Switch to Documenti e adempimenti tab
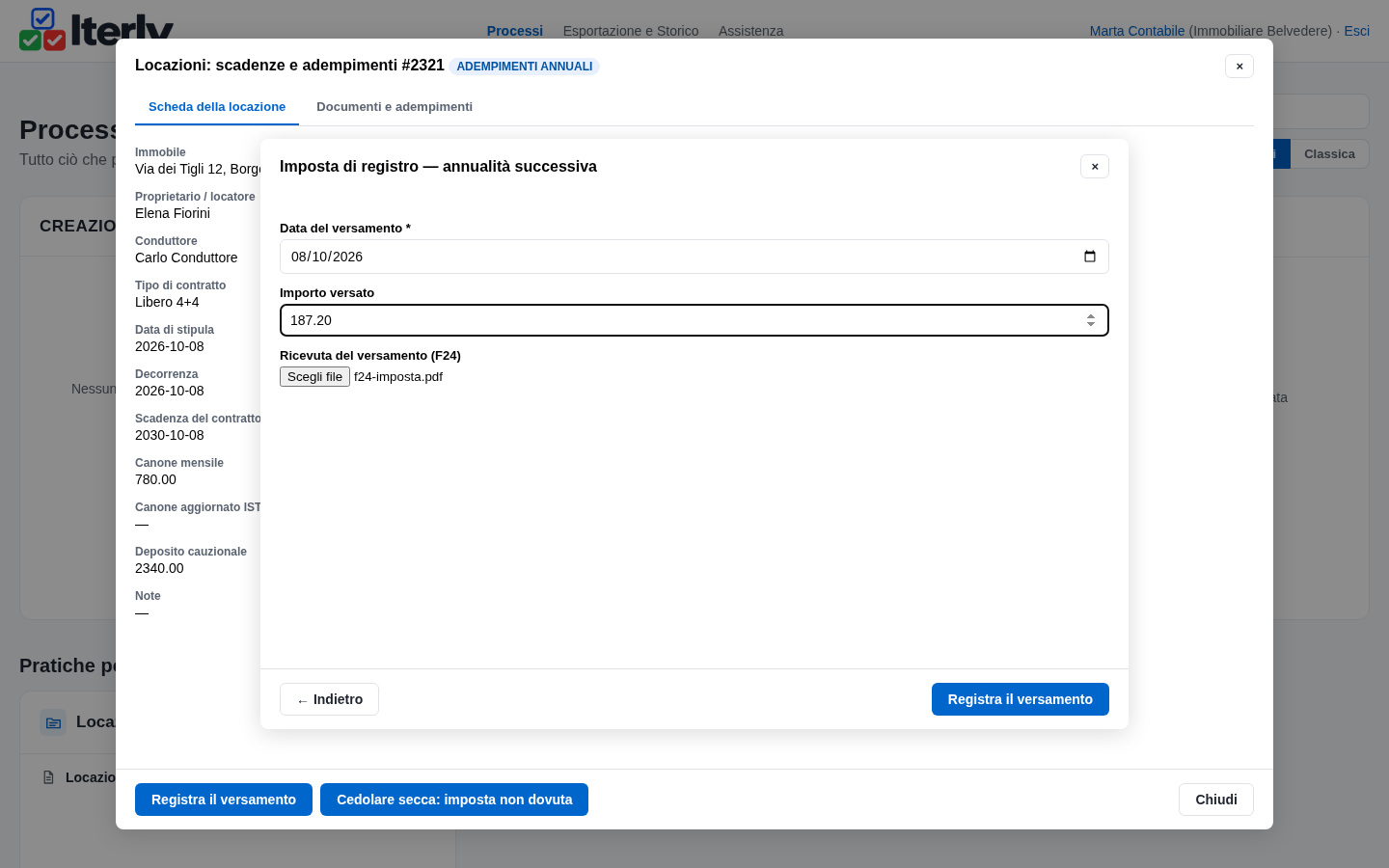1389x868 pixels. 395,107
